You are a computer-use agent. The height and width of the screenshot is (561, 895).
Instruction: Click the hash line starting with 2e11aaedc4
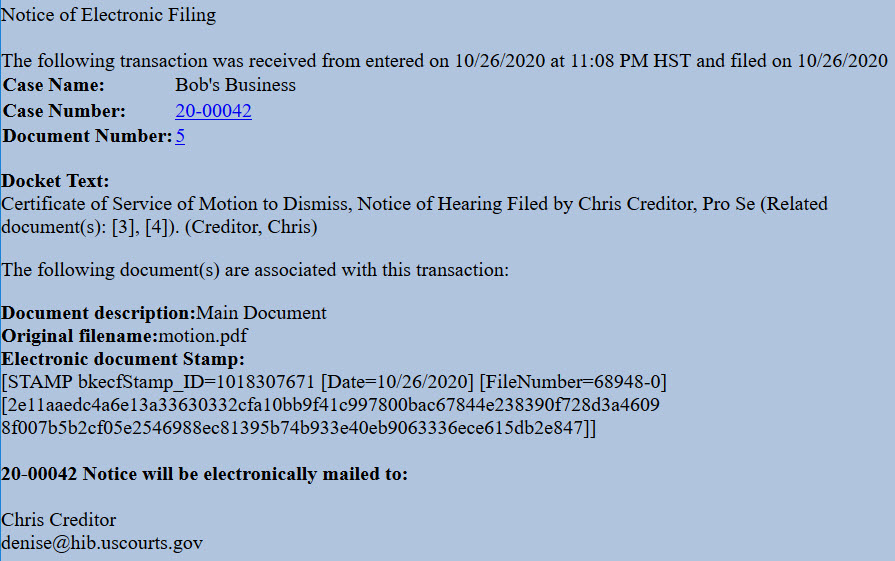[330, 405]
